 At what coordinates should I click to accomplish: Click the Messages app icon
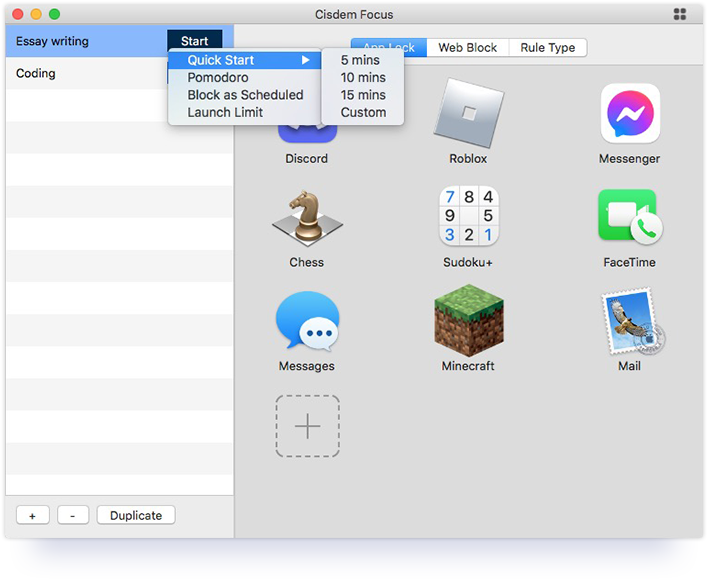(x=307, y=321)
